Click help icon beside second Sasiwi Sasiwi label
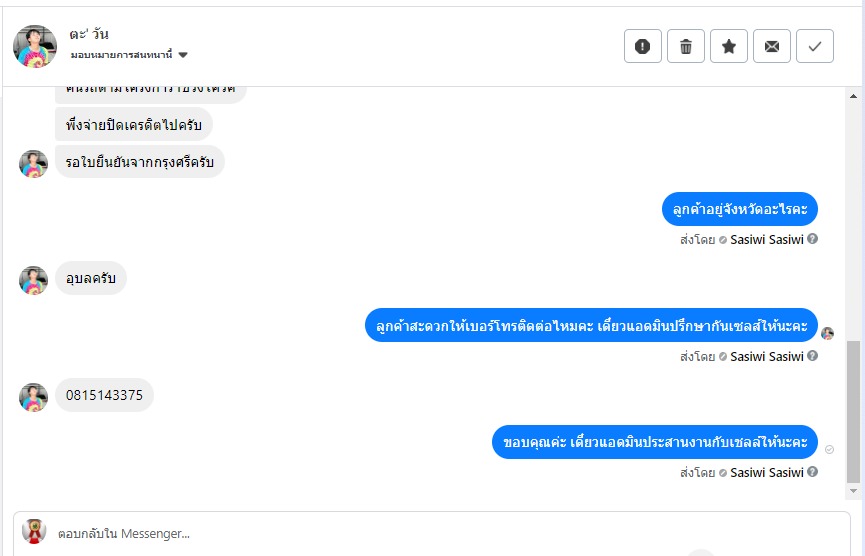 (x=813, y=356)
